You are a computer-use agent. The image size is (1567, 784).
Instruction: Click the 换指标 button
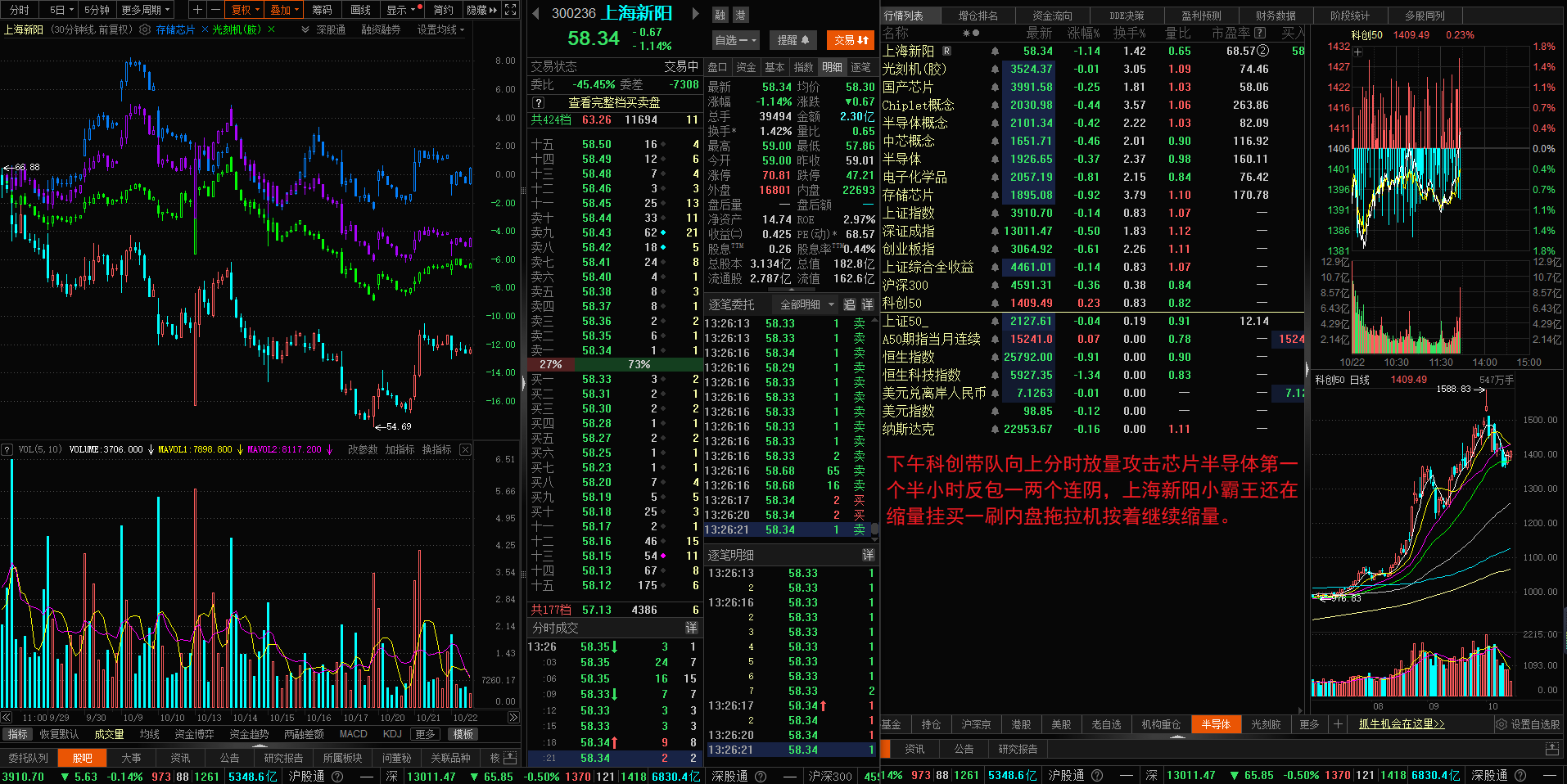point(437,449)
